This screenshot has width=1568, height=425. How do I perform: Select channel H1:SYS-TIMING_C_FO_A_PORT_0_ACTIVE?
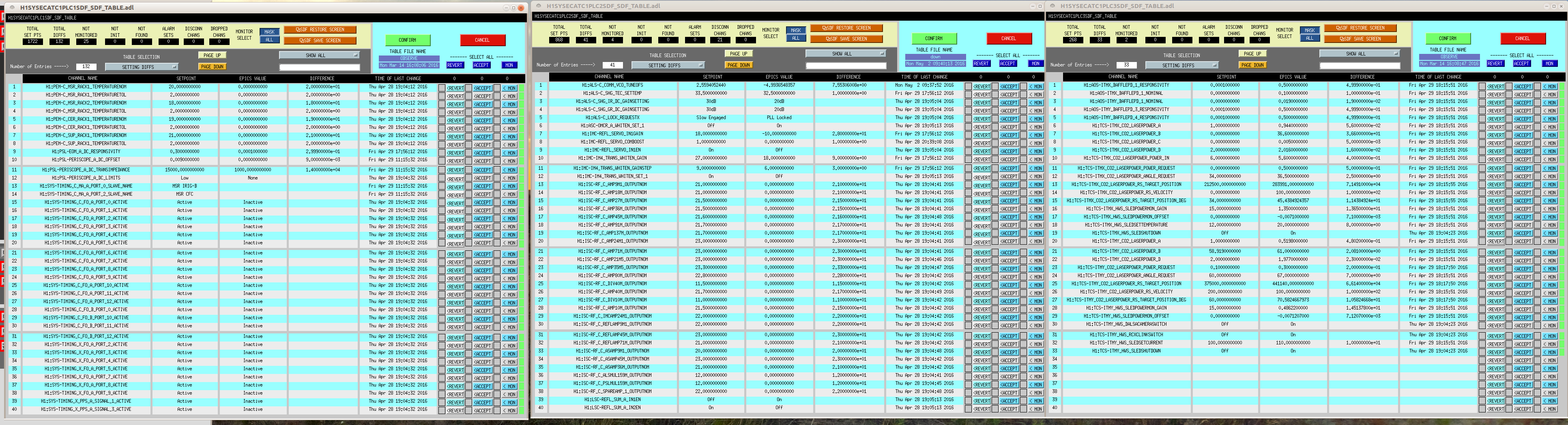[x=86, y=203]
